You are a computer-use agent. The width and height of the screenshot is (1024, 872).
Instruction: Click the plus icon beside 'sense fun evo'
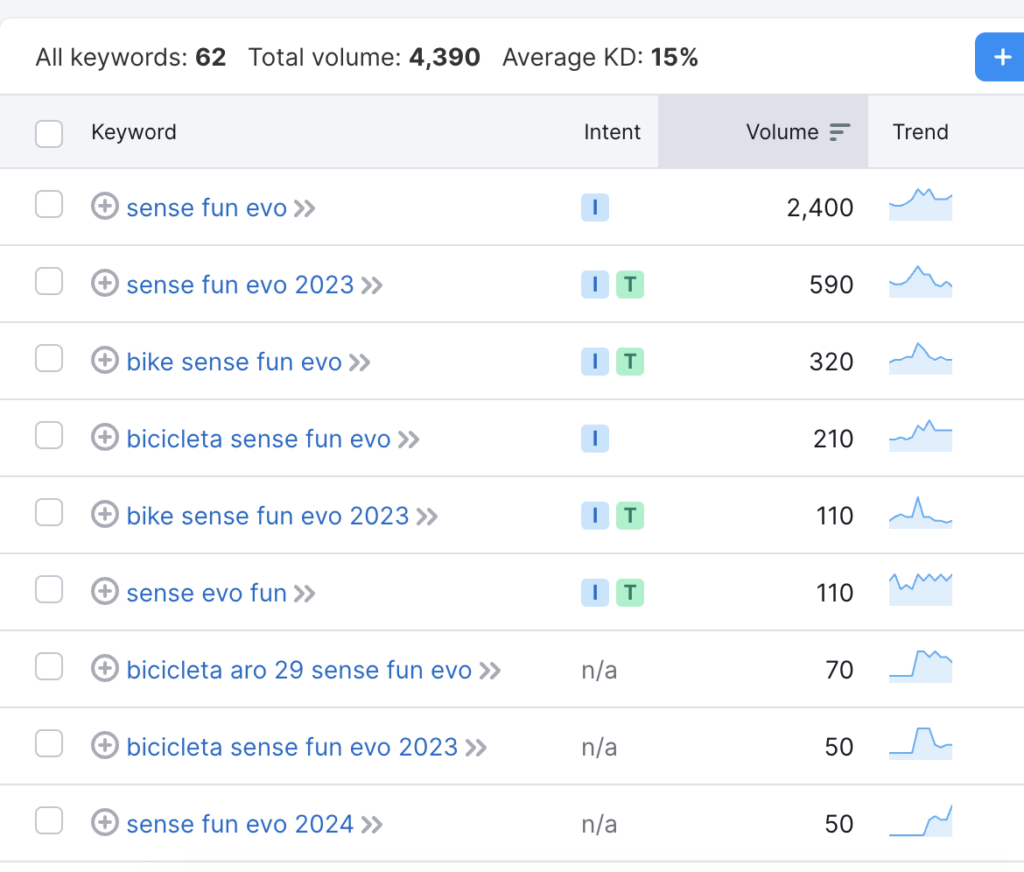click(x=104, y=206)
